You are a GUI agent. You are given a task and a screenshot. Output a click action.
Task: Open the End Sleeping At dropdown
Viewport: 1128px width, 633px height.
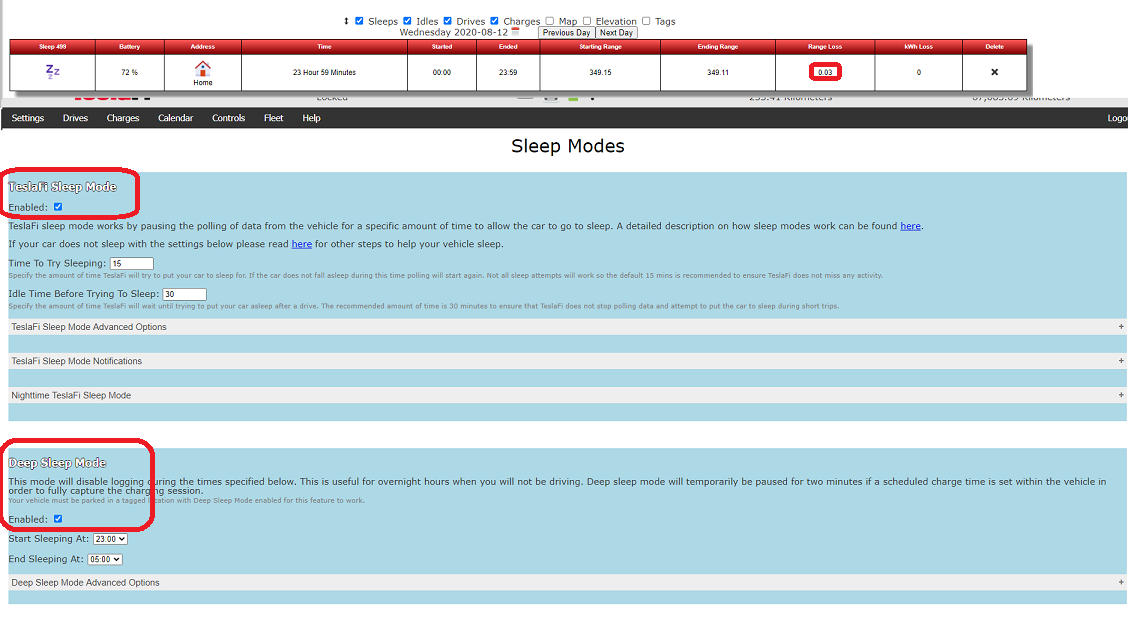[x=105, y=559]
